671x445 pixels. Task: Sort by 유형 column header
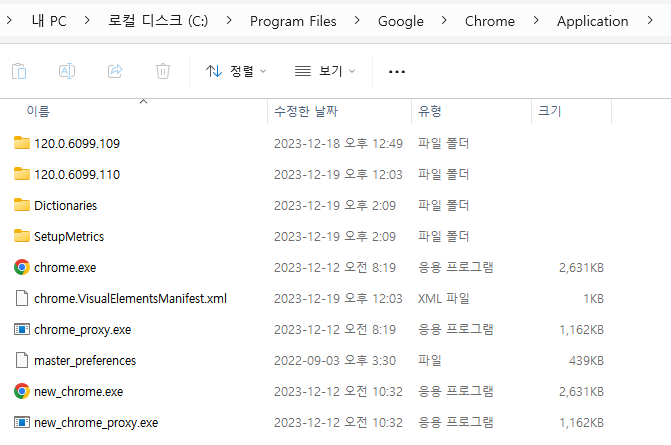click(430, 111)
